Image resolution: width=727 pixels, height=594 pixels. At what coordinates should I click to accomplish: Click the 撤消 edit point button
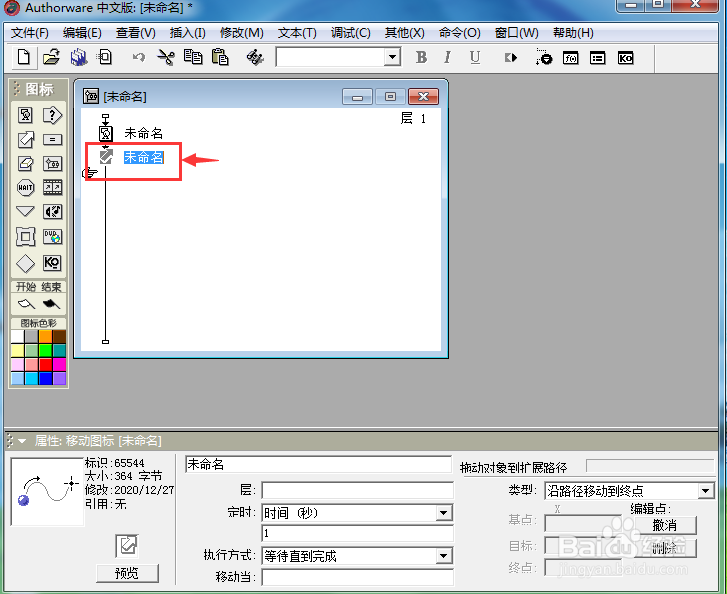click(664, 525)
